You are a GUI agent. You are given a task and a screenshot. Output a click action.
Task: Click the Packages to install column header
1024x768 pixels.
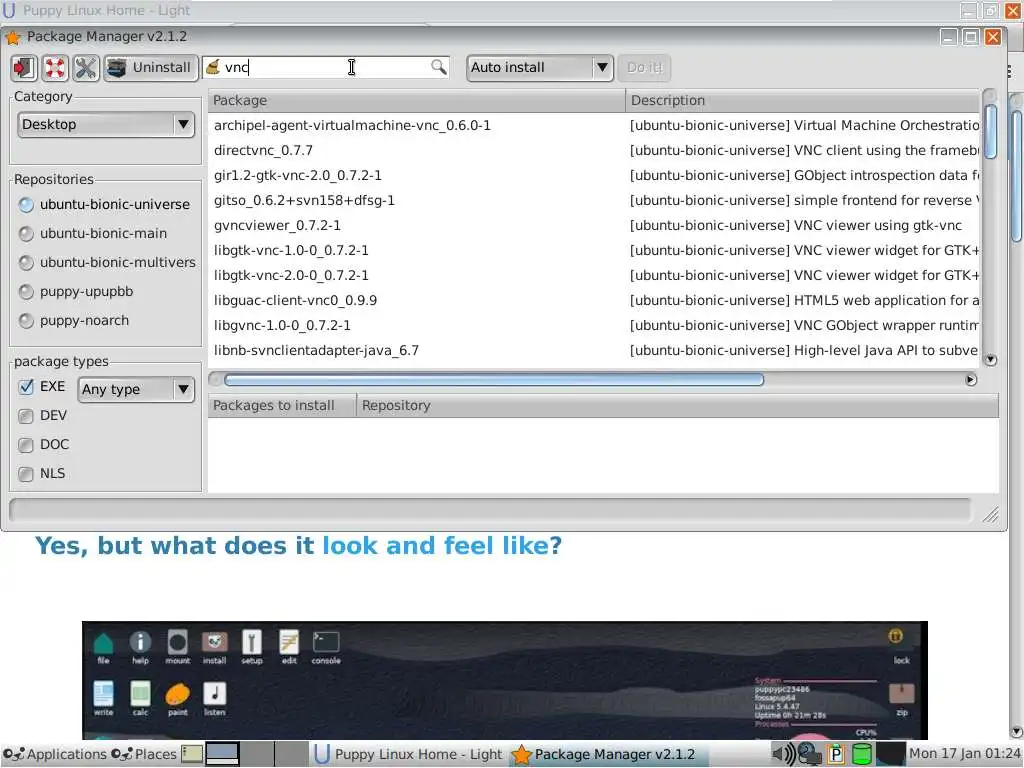tap(282, 406)
